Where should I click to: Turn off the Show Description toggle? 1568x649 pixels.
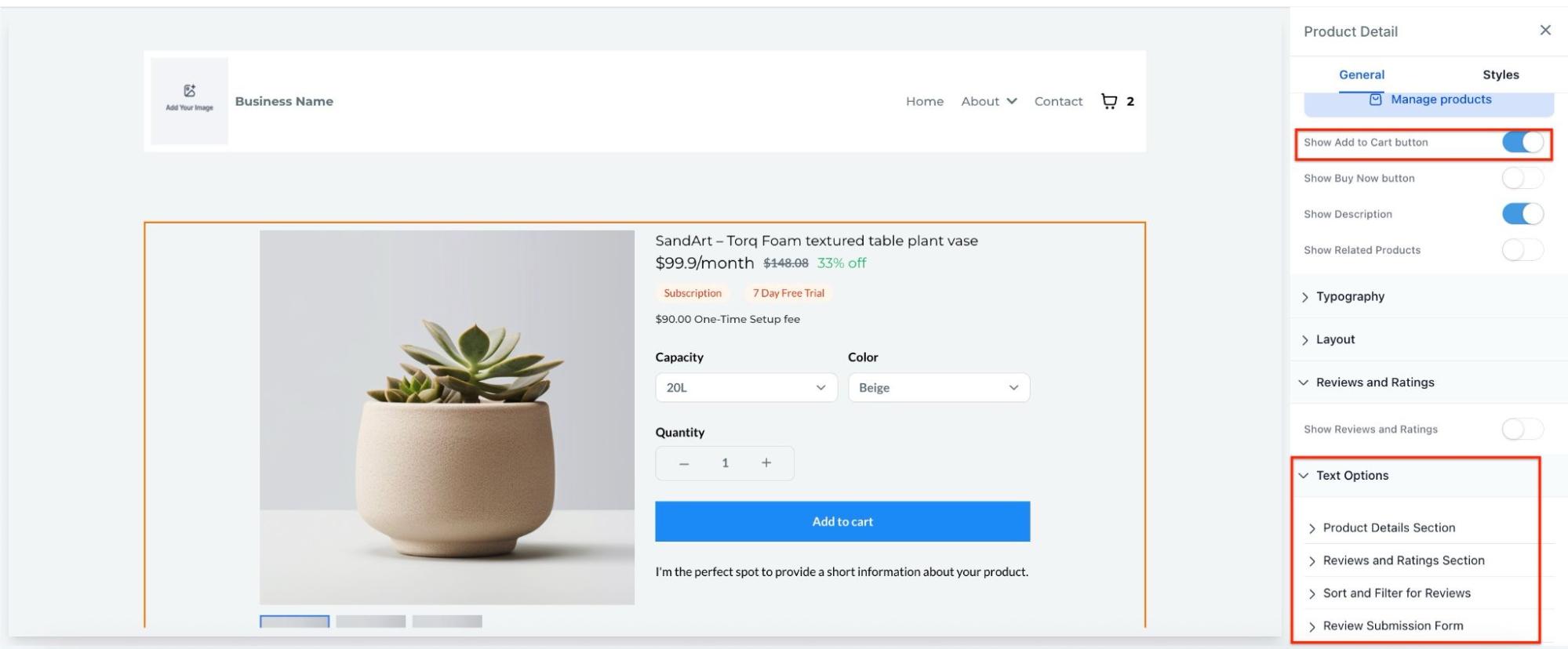point(1523,214)
